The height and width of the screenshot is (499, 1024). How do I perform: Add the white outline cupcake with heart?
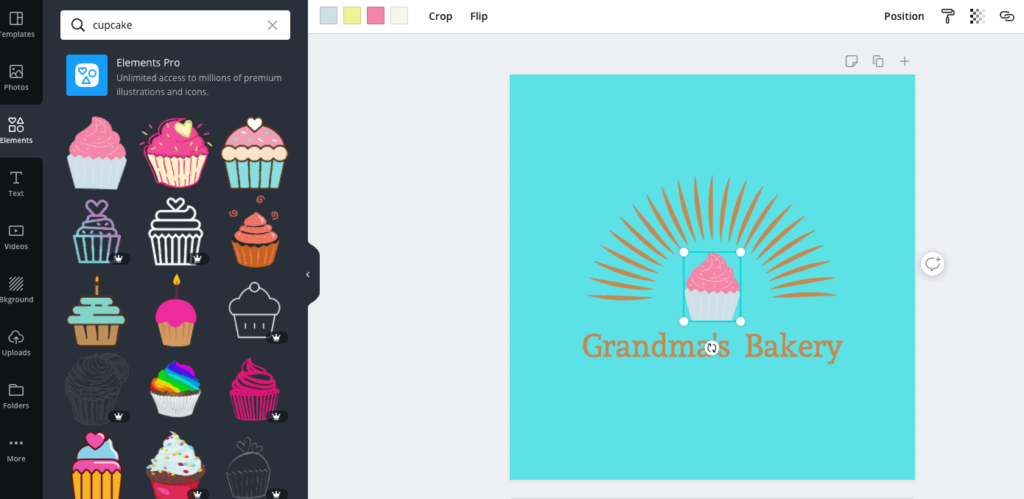point(175,232)
